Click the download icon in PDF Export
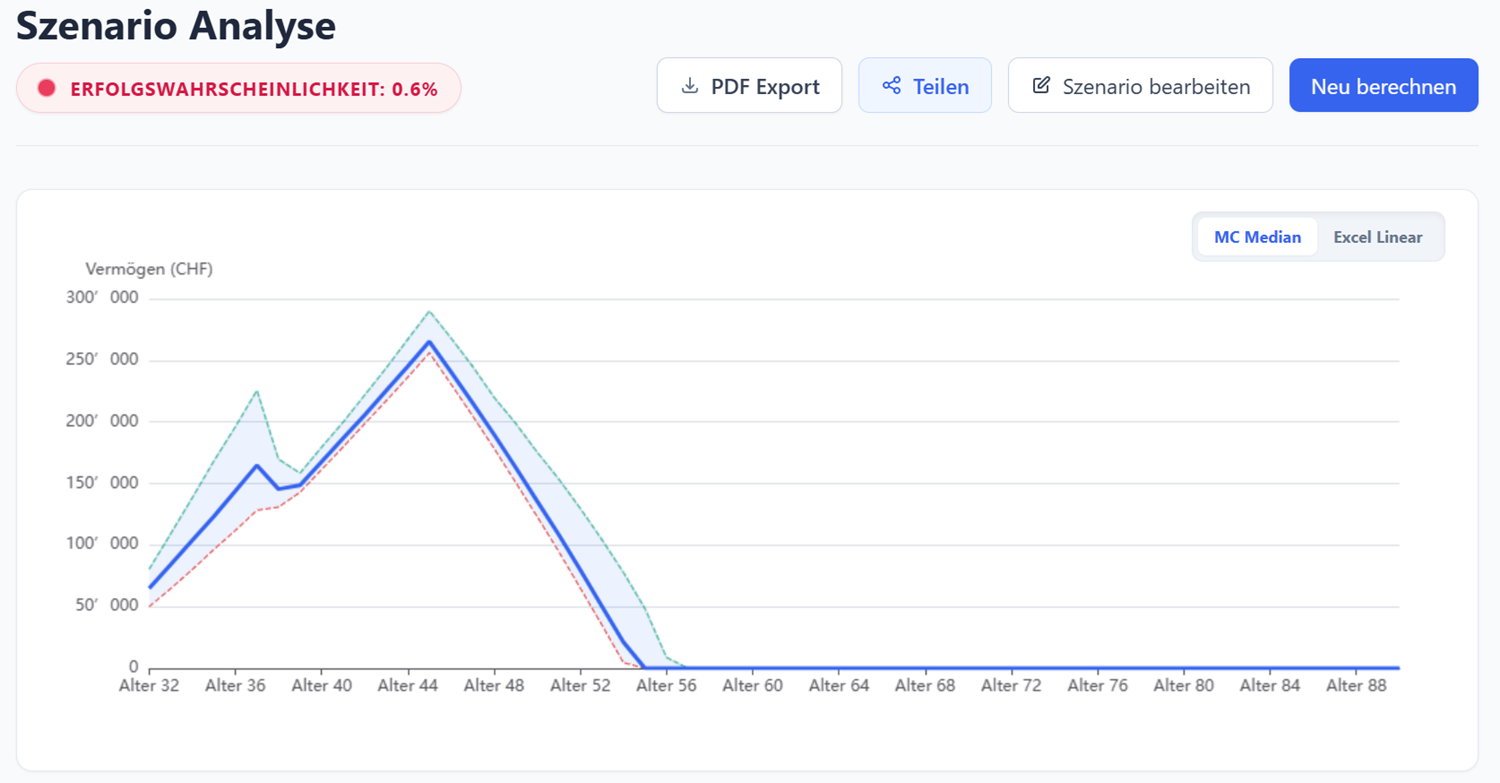The image size is (1500, 783). pyautogui.click(x=689, y=86)
